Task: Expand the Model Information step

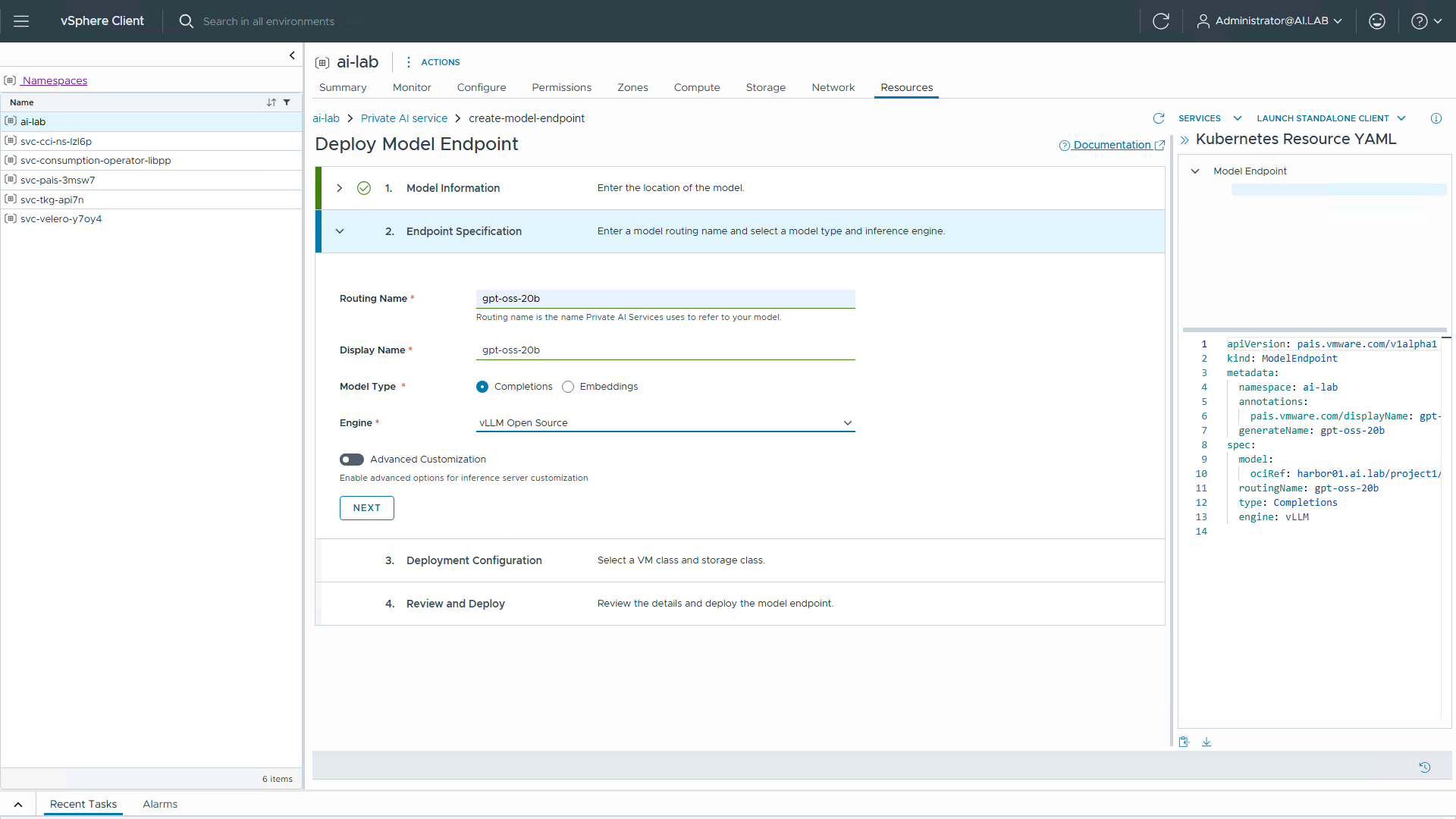Action: point(340,188)
